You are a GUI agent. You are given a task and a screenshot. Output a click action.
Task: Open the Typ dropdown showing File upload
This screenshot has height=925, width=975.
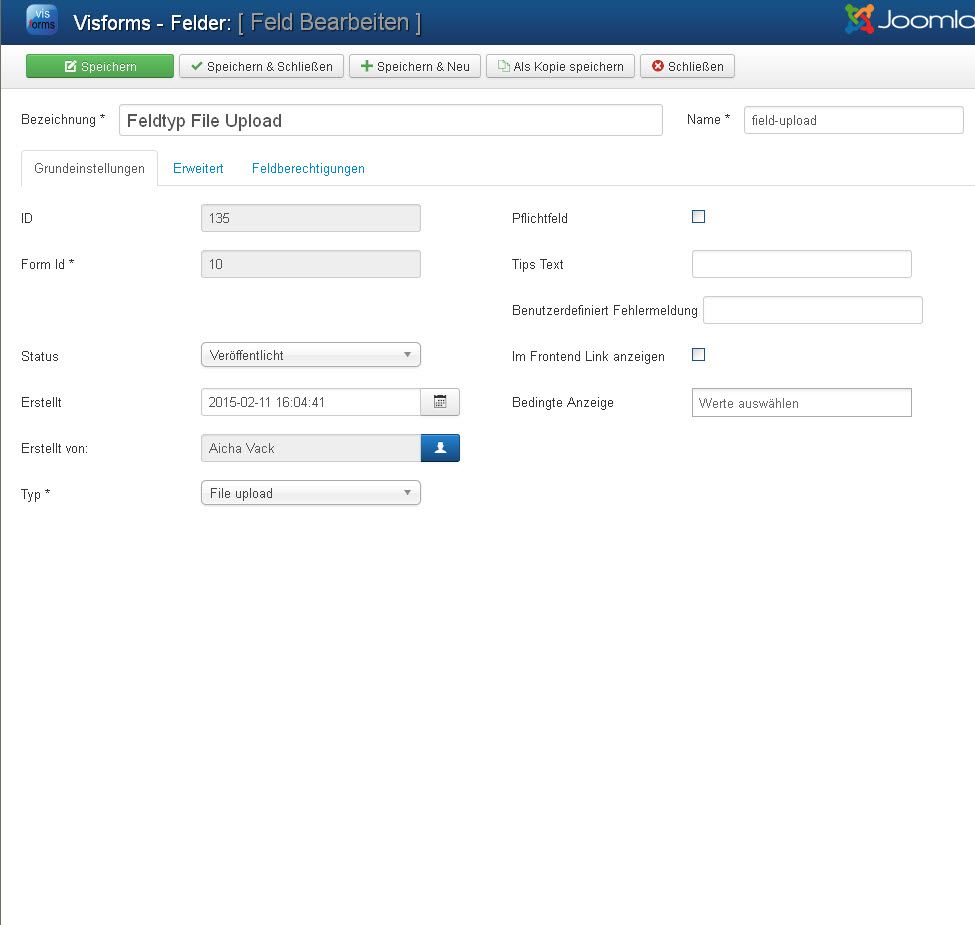click(x=311, y=493)
